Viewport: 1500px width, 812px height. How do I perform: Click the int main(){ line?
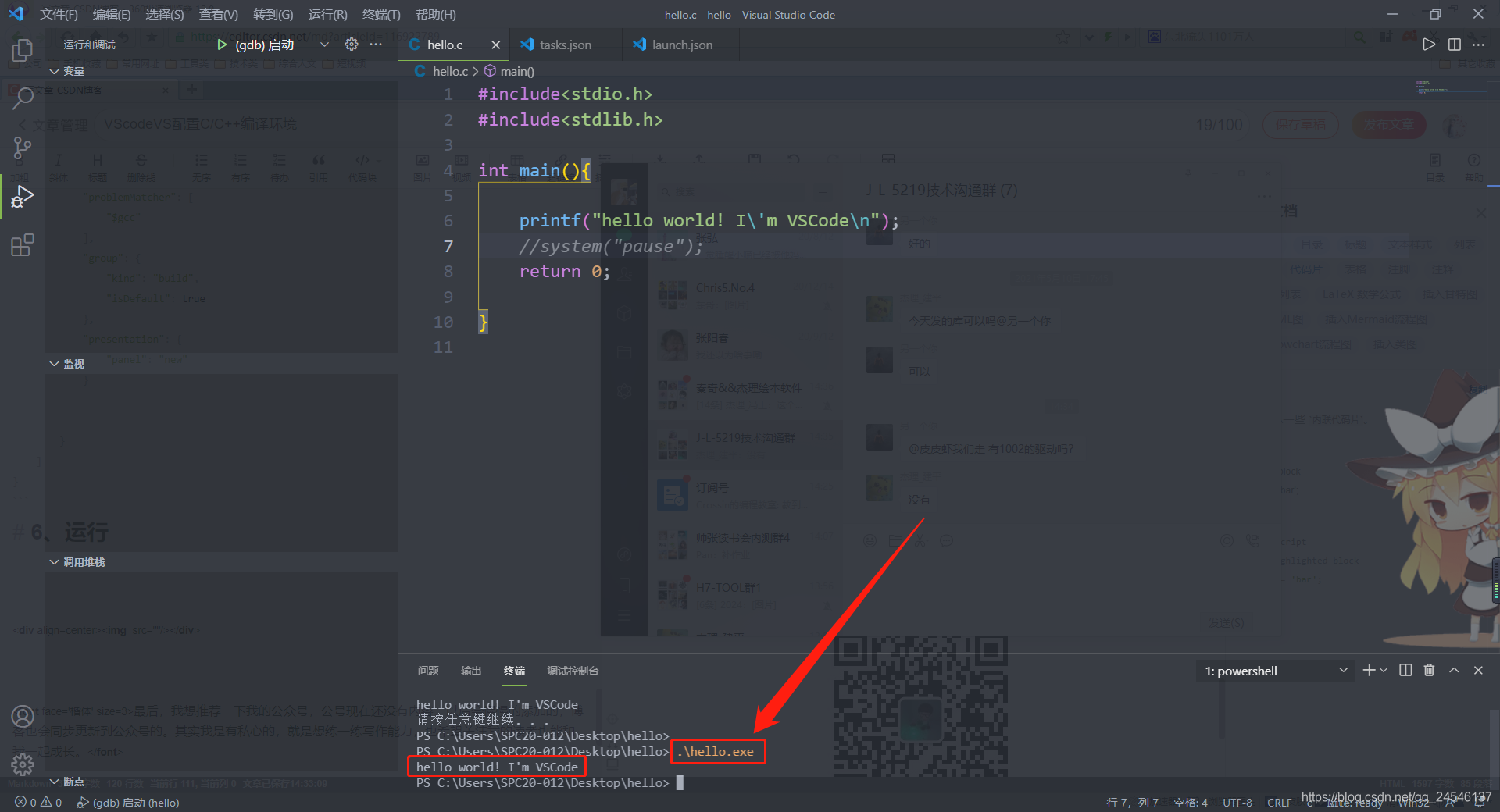[x=534, y=171]
